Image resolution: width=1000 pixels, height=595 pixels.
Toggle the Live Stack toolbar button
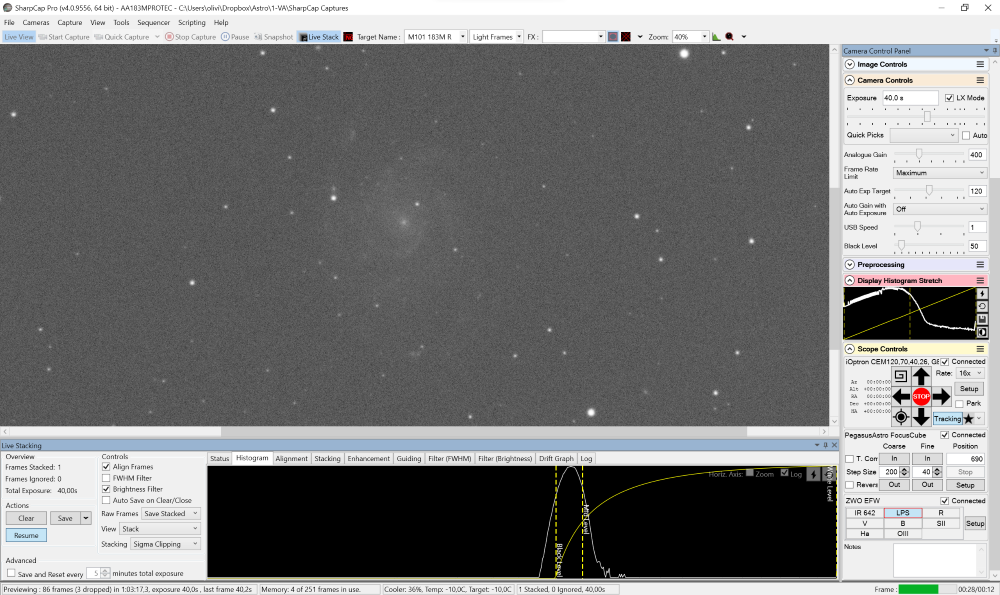pos(319,37)
